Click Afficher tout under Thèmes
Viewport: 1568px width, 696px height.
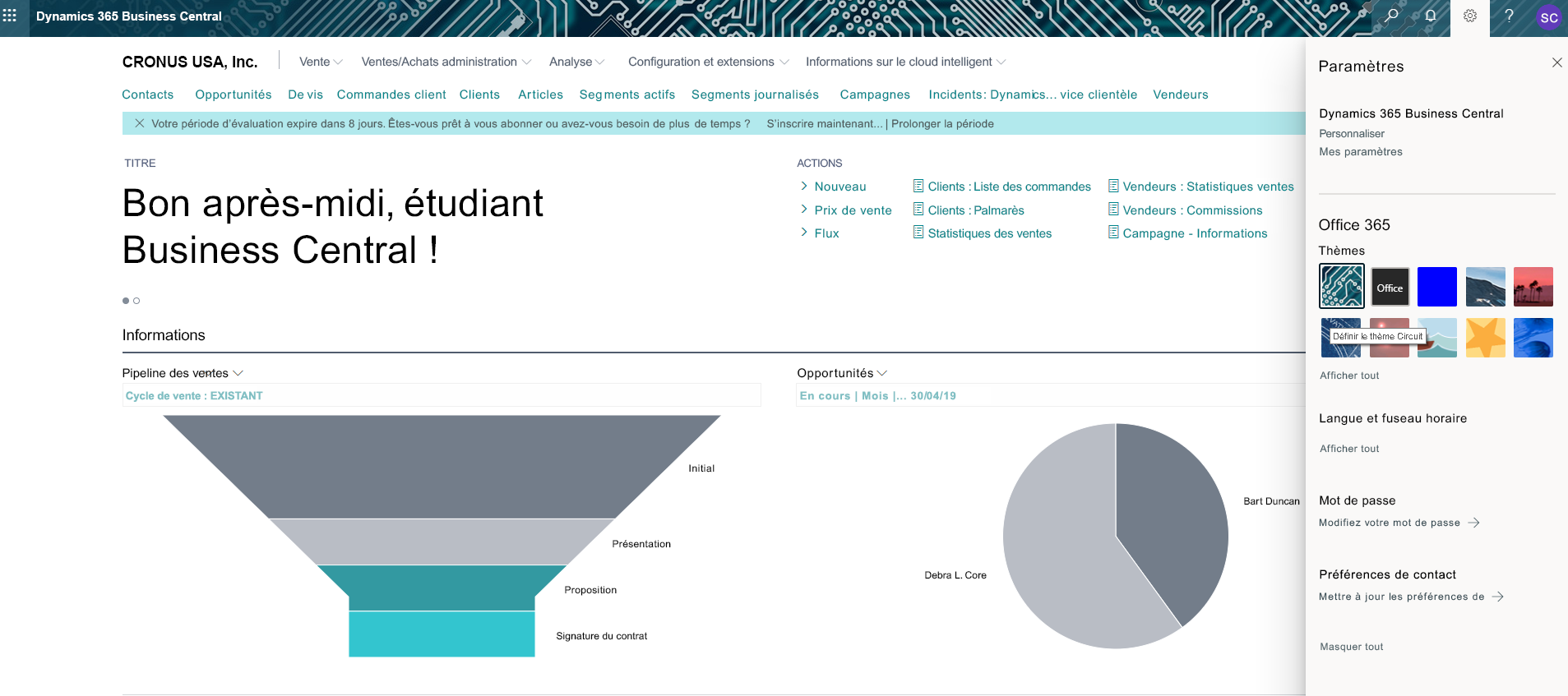coord(1349,376)
